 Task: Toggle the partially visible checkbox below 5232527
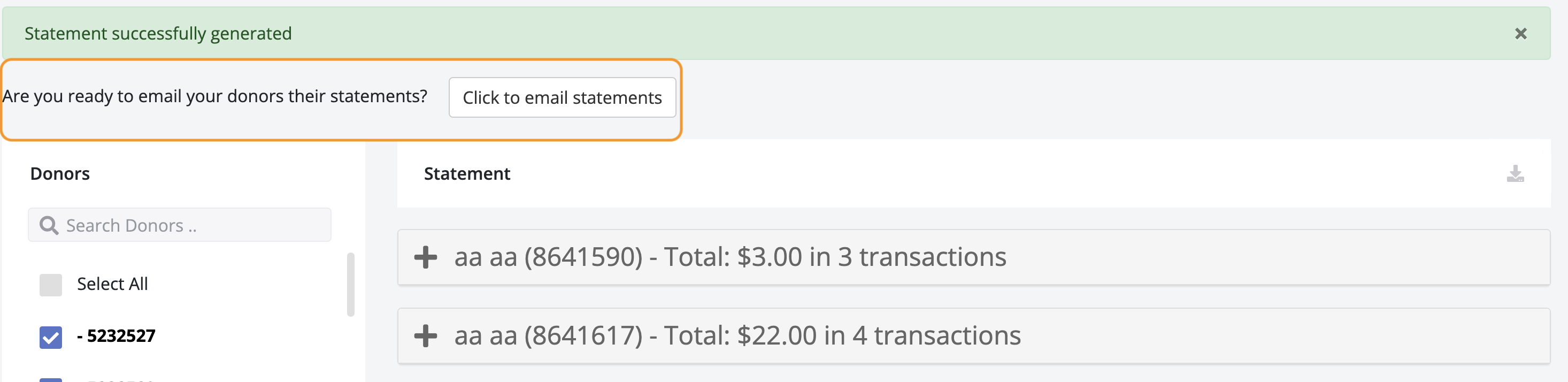(51, 379)
